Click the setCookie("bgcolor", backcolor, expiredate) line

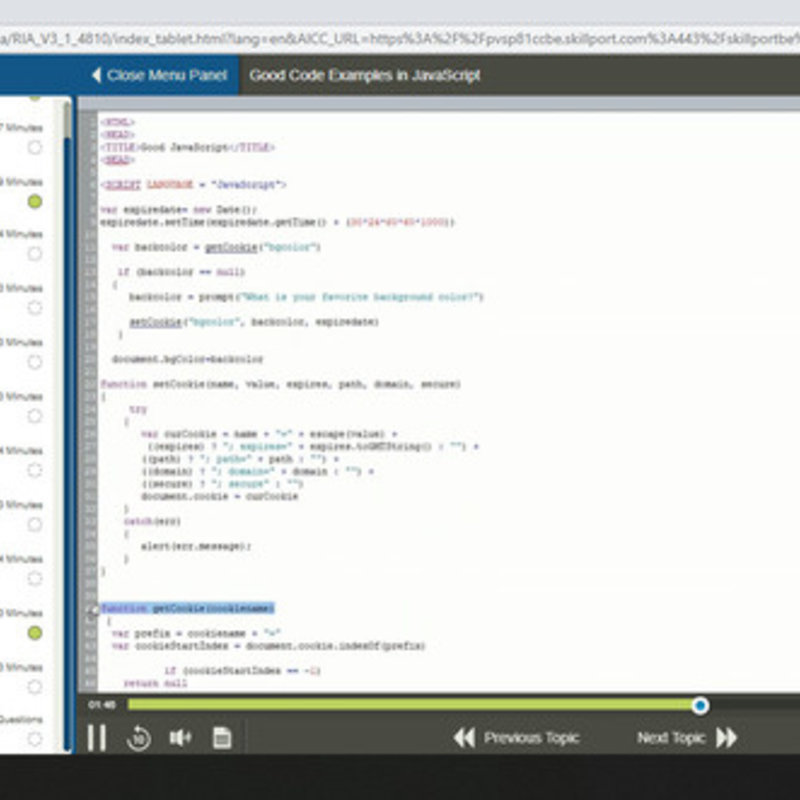[x=254, y=322]
